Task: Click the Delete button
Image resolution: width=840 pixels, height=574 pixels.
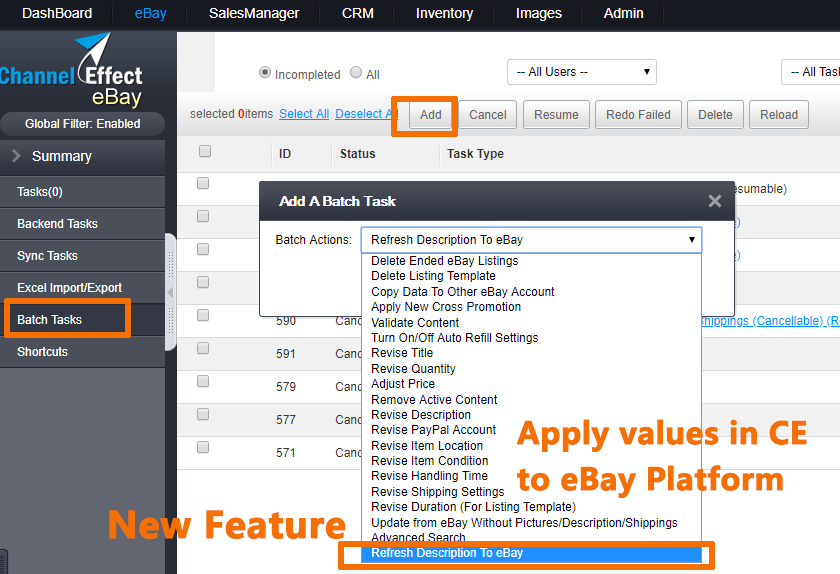Action: 715,115
